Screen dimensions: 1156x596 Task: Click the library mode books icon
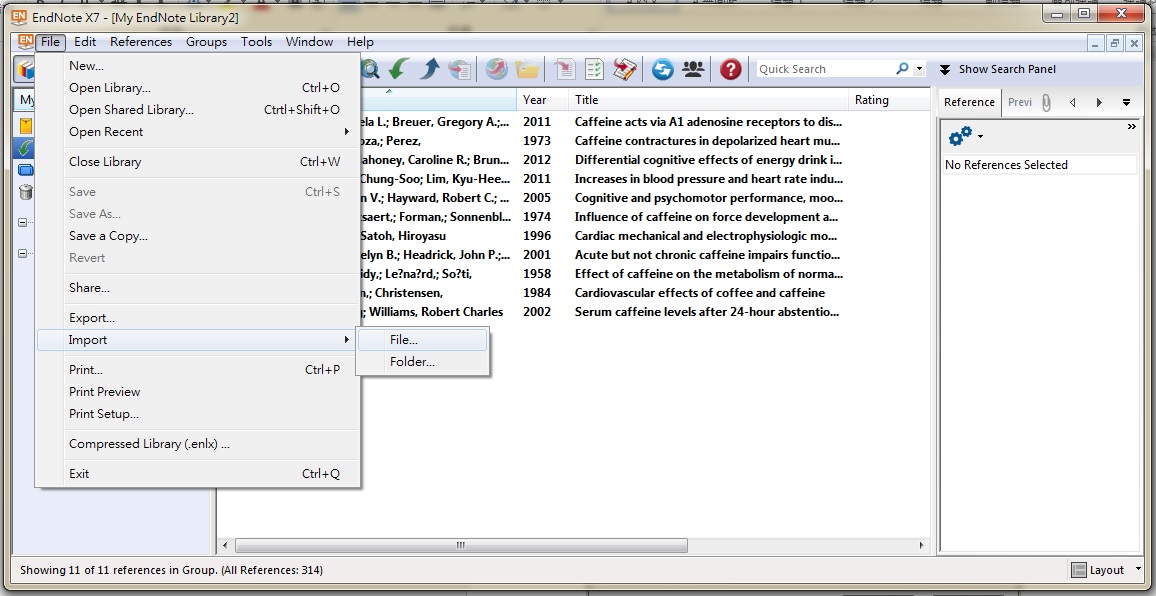(x=26, y=69)
